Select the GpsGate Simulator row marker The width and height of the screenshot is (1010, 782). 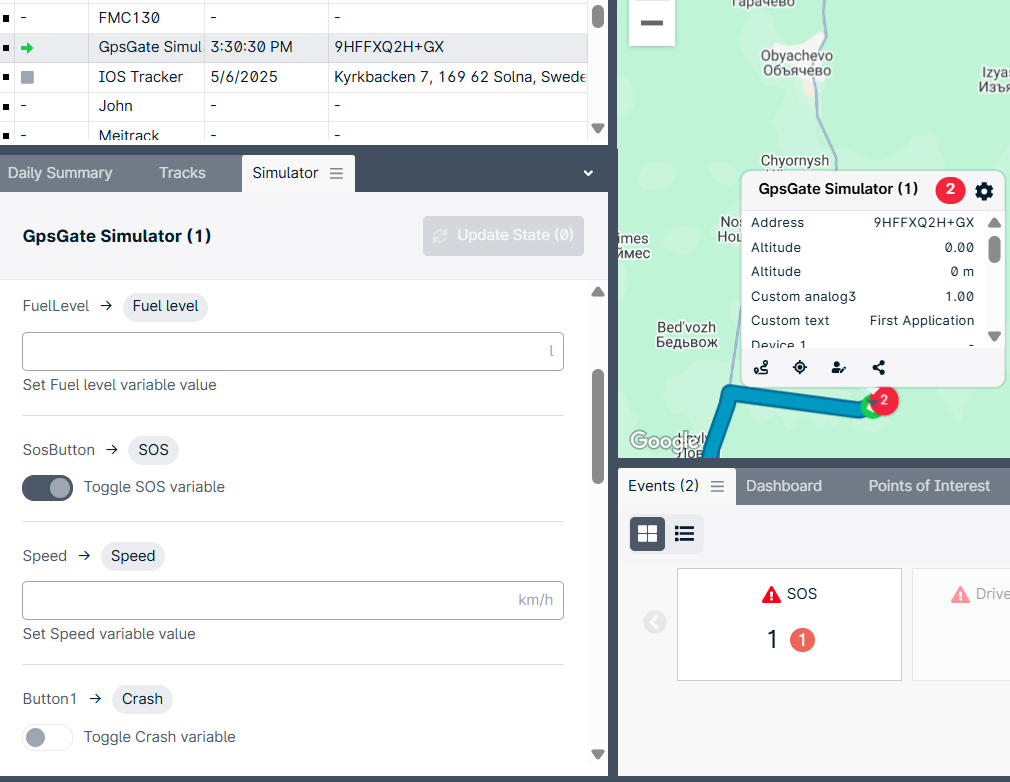(x=6, y=48)
